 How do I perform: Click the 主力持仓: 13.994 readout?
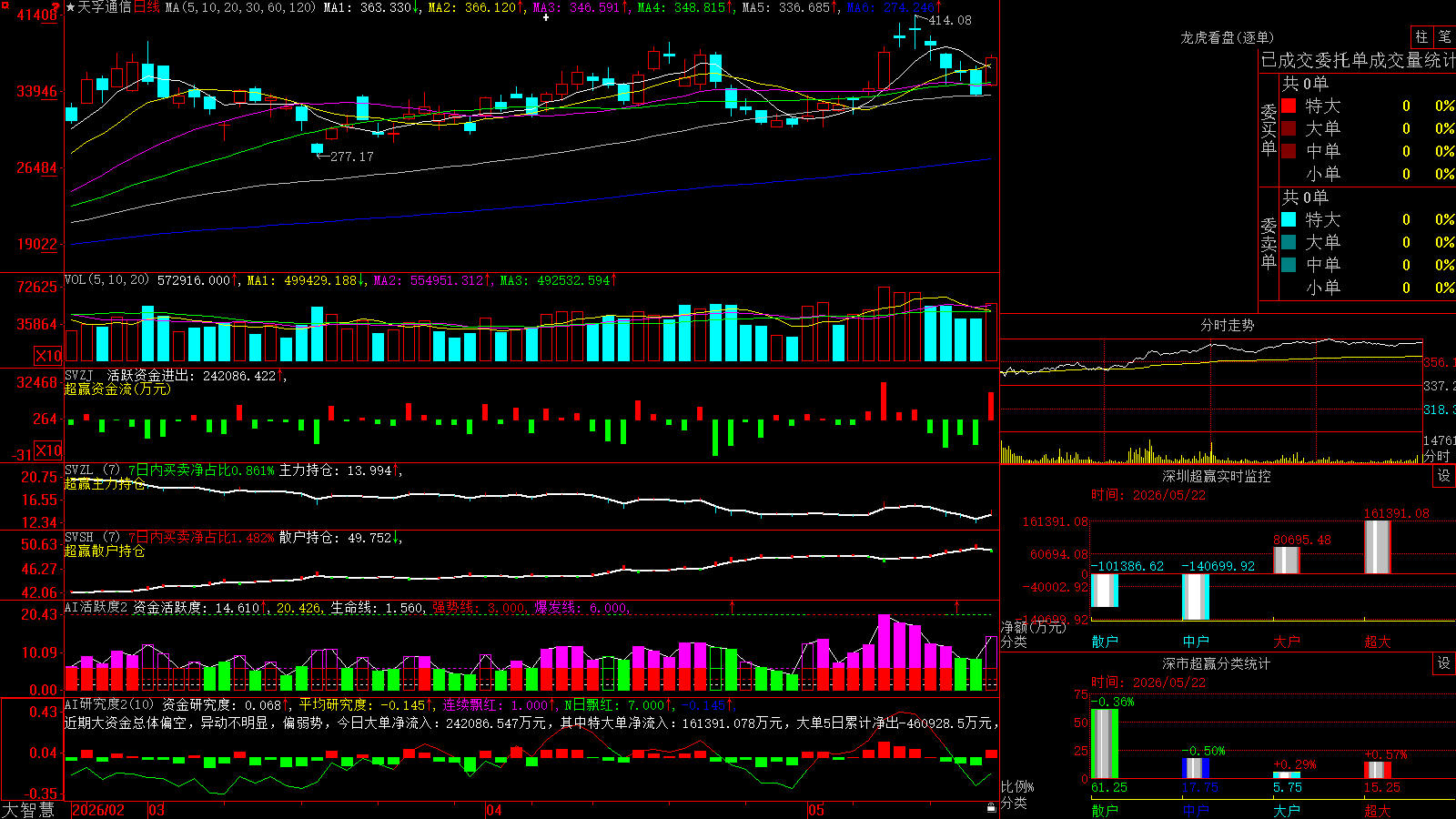point(339,470)
